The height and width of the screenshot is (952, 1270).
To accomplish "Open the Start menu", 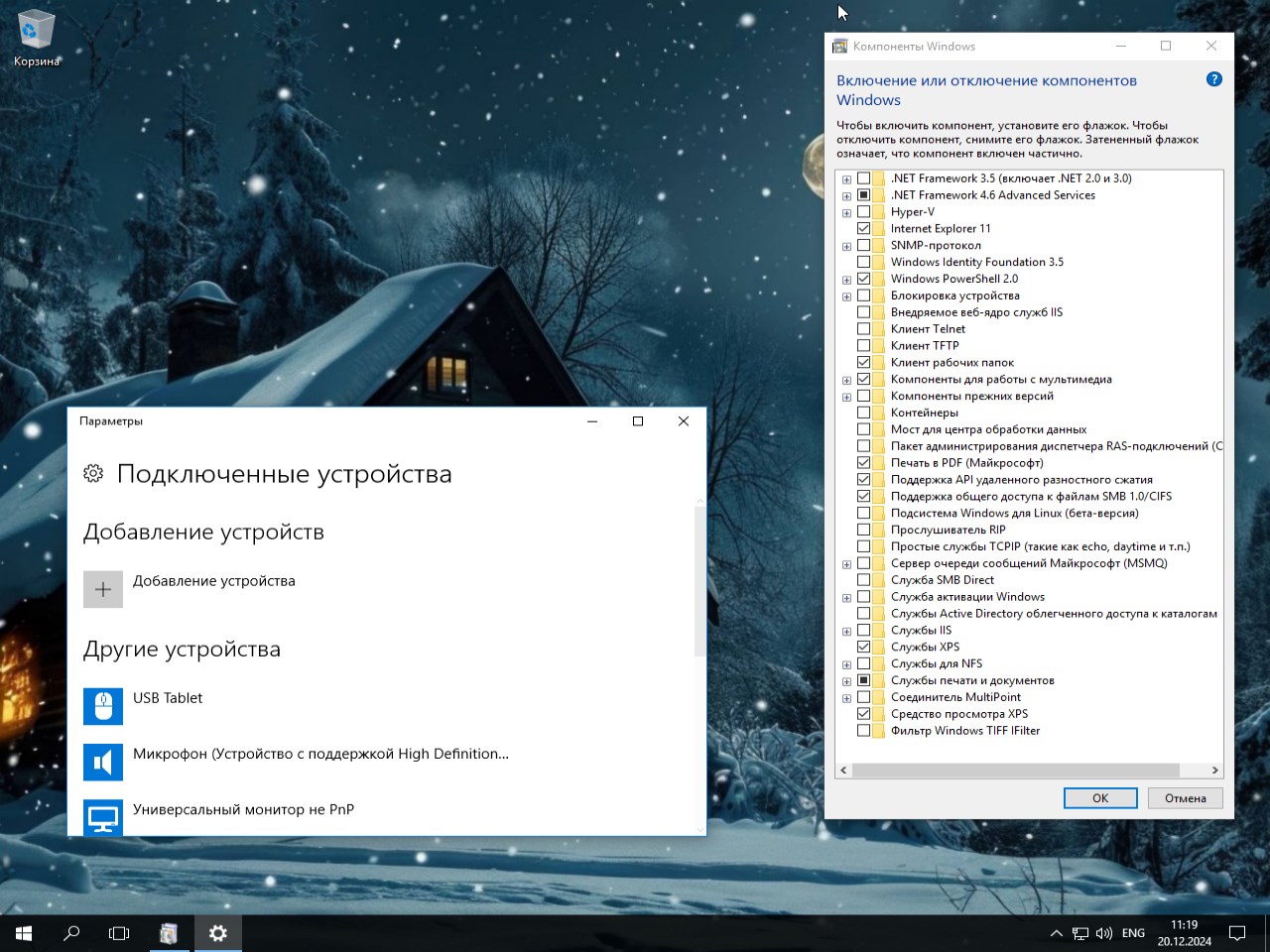I will point(24,933).
